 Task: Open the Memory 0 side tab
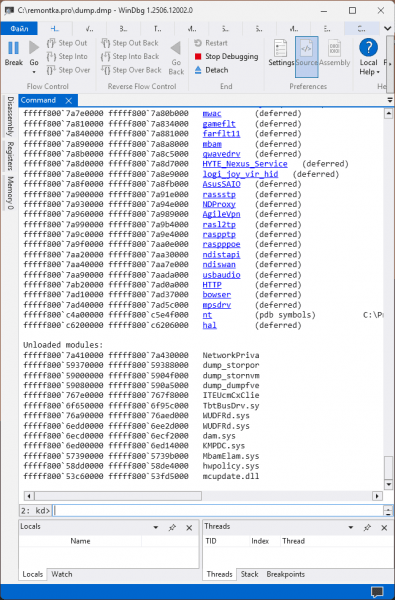pos(9,193)
